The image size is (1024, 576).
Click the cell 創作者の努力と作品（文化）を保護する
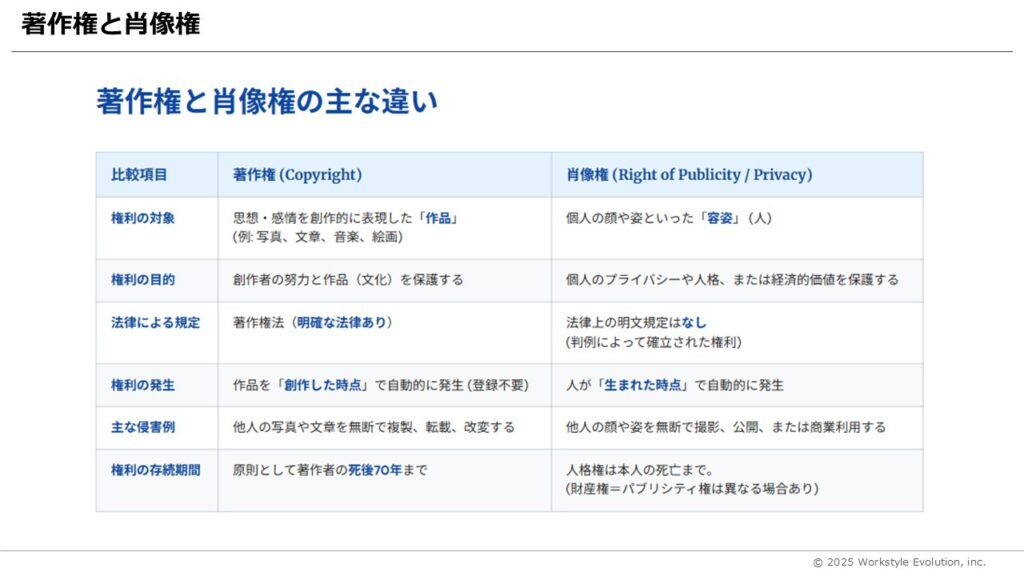point(348,280)
